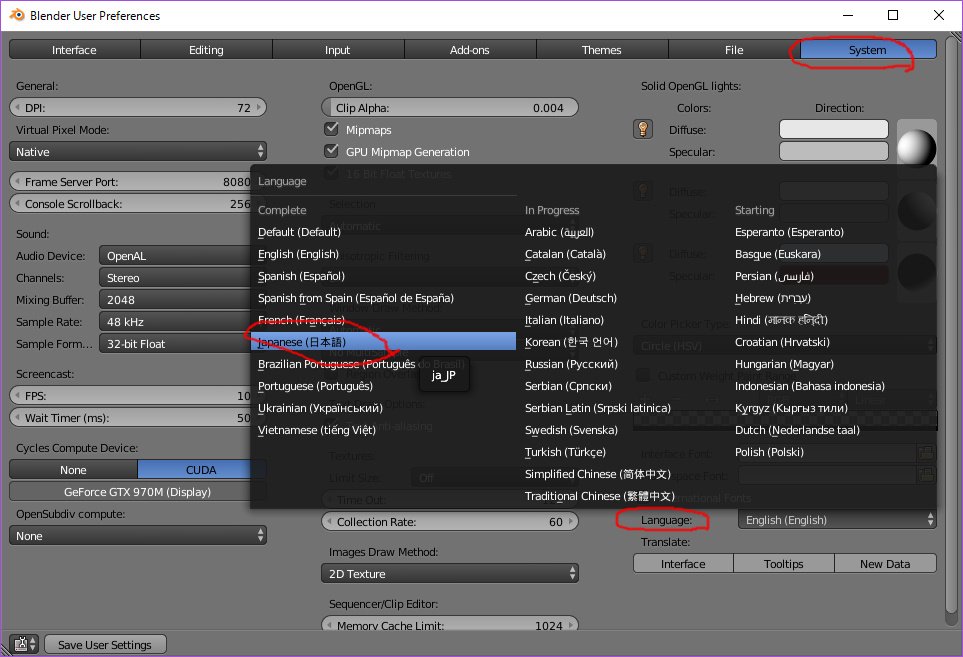
Task: Click the Wait Timer (ms) field
Action: 130,418
